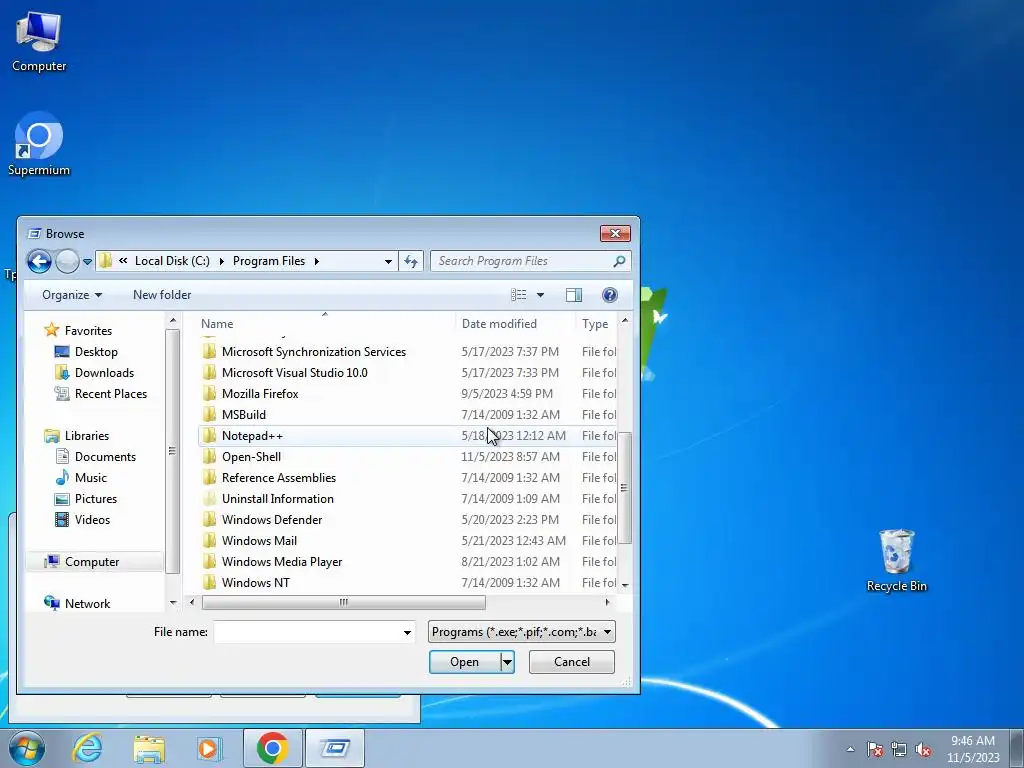The image size is (1024, 768).
Task: Click the Windows Start button
Action: point(27,748)
